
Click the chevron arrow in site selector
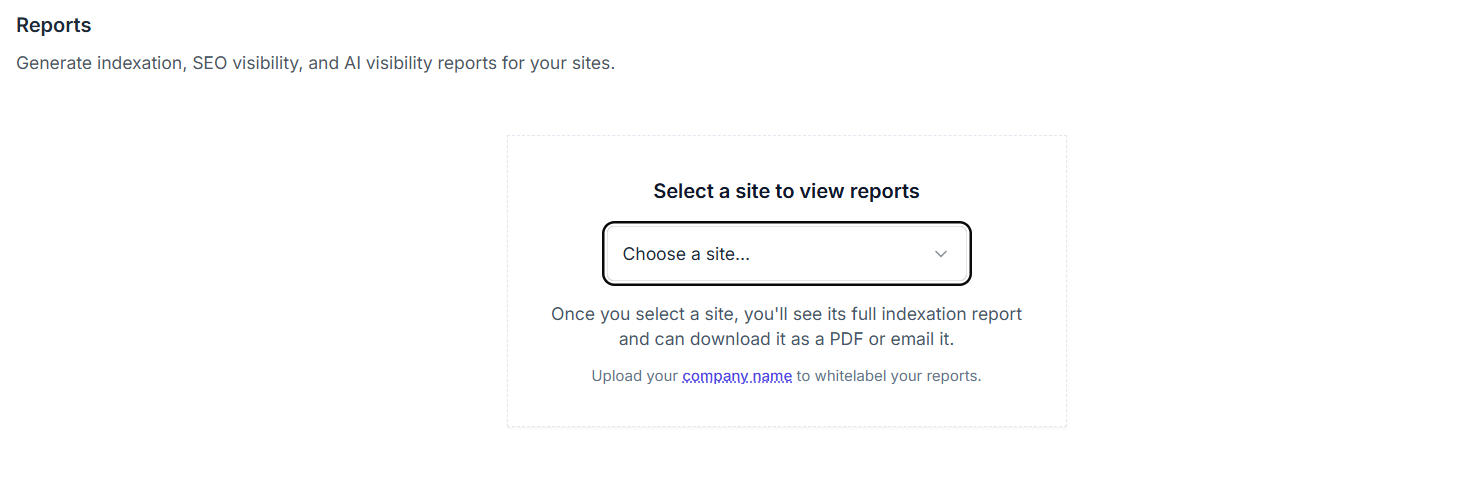(x=940, y=254)
